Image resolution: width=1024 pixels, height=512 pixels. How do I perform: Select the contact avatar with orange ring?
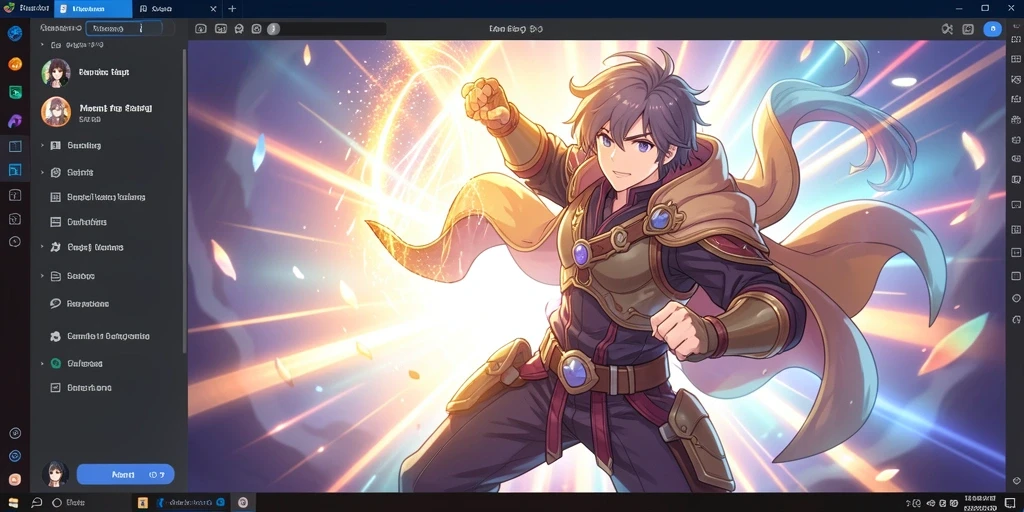pos(56,112)
